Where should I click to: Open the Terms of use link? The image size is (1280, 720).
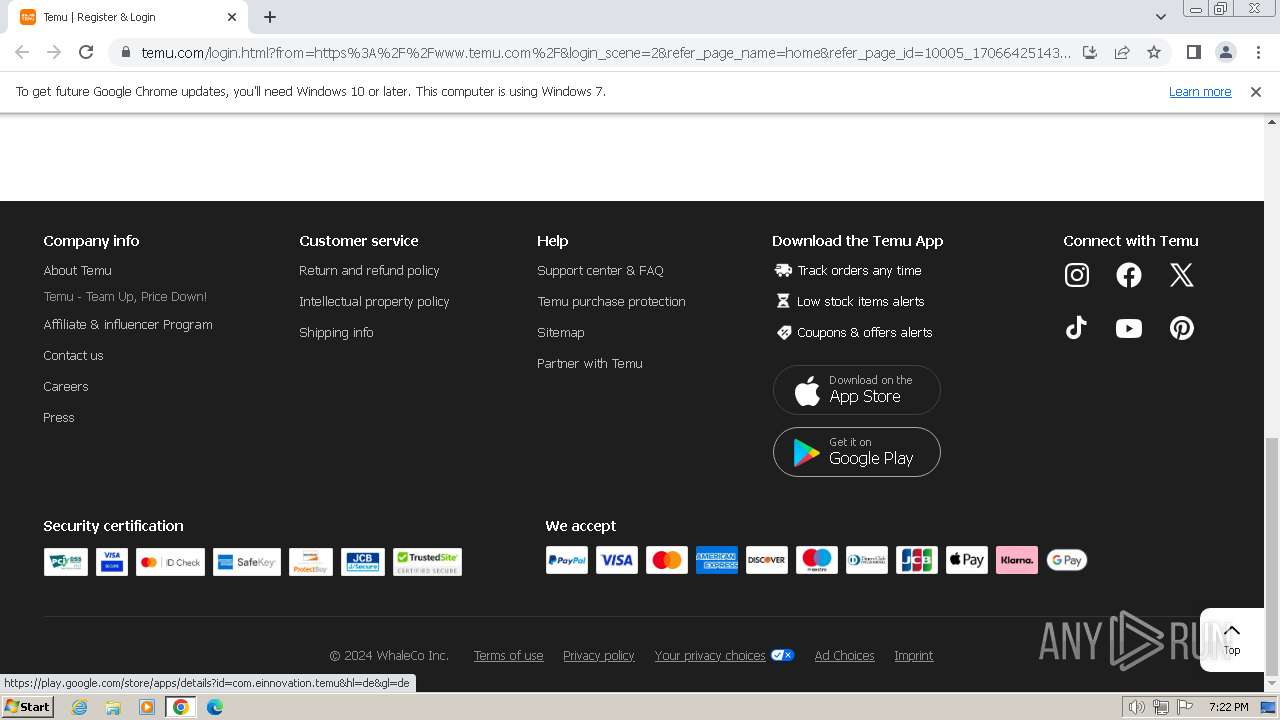(x=508, y=656)
